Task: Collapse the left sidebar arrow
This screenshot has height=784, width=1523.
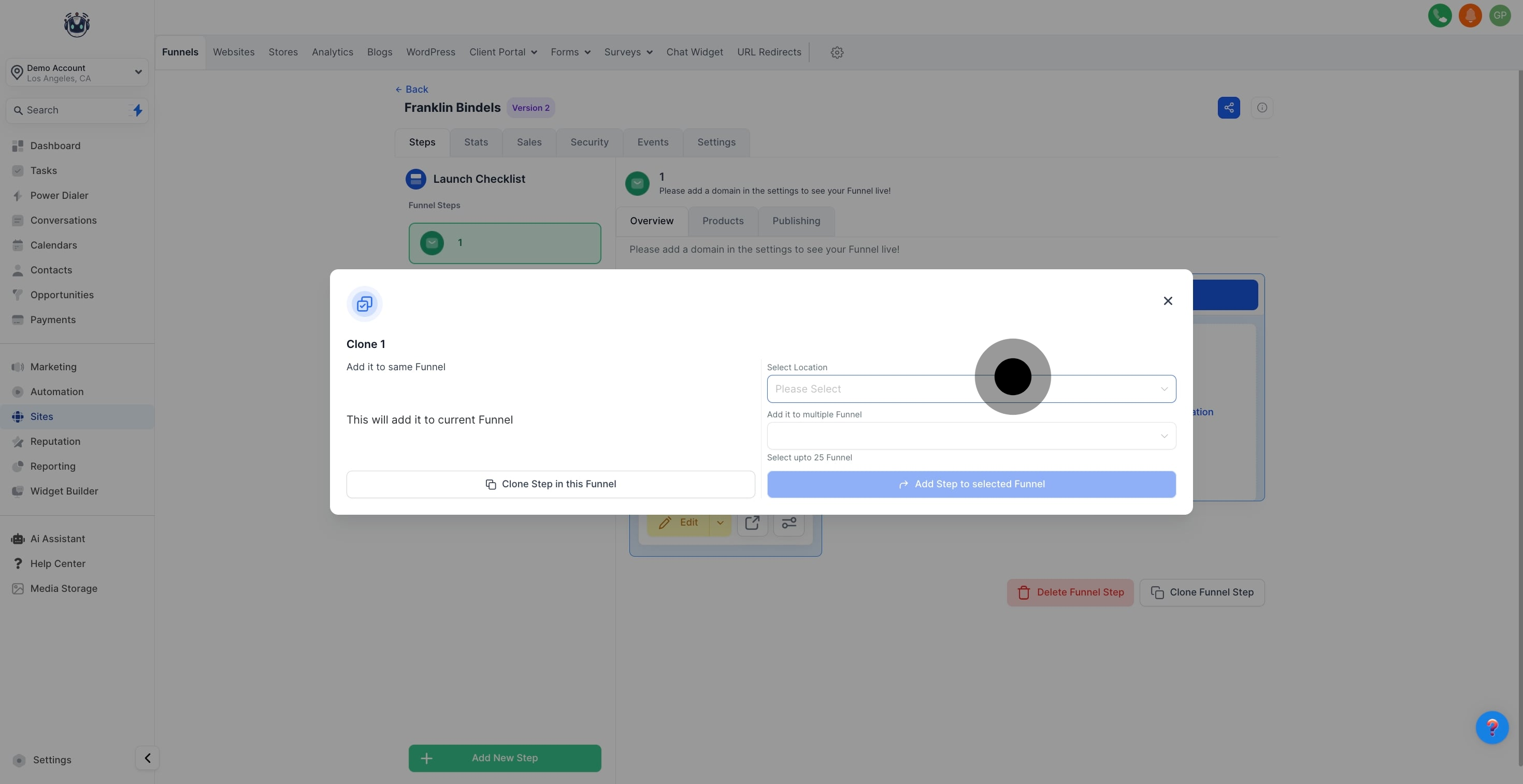Action: click(x=147, y=758)
